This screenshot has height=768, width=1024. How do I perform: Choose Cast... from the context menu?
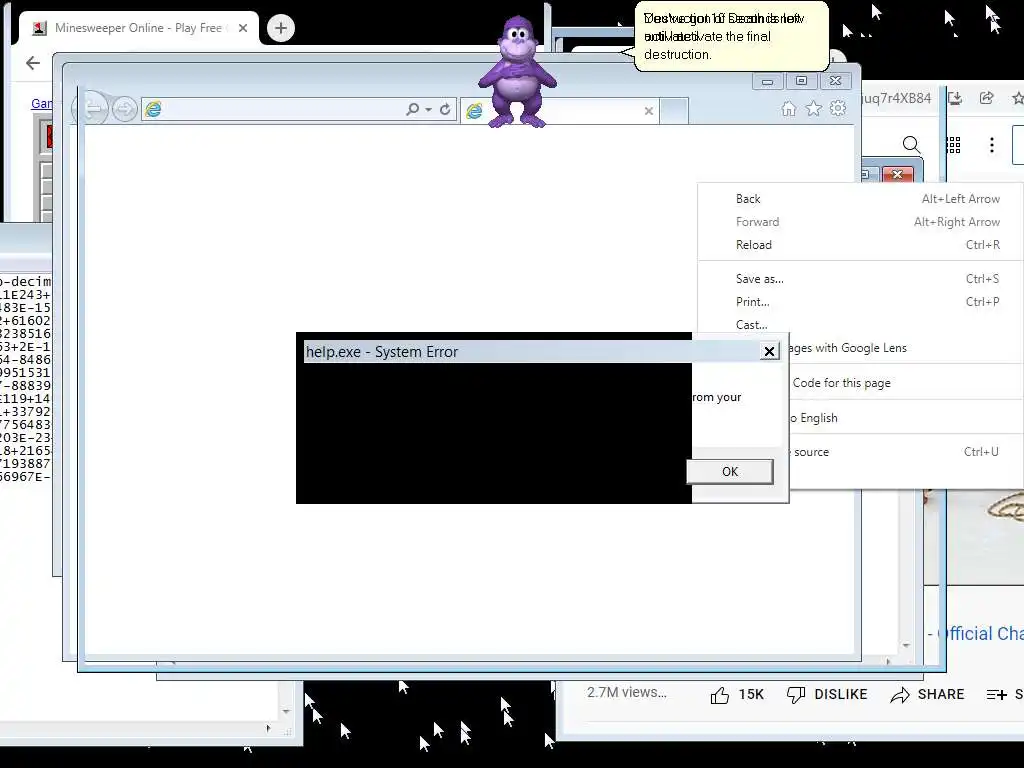coord(860,325)
